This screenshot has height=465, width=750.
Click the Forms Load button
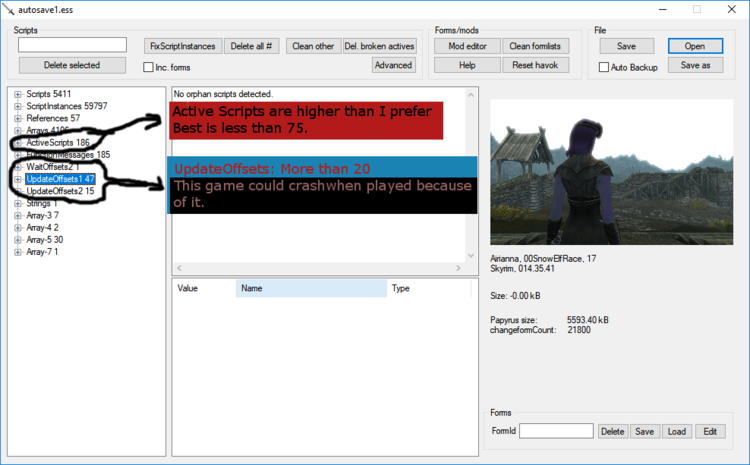point(677,432)
